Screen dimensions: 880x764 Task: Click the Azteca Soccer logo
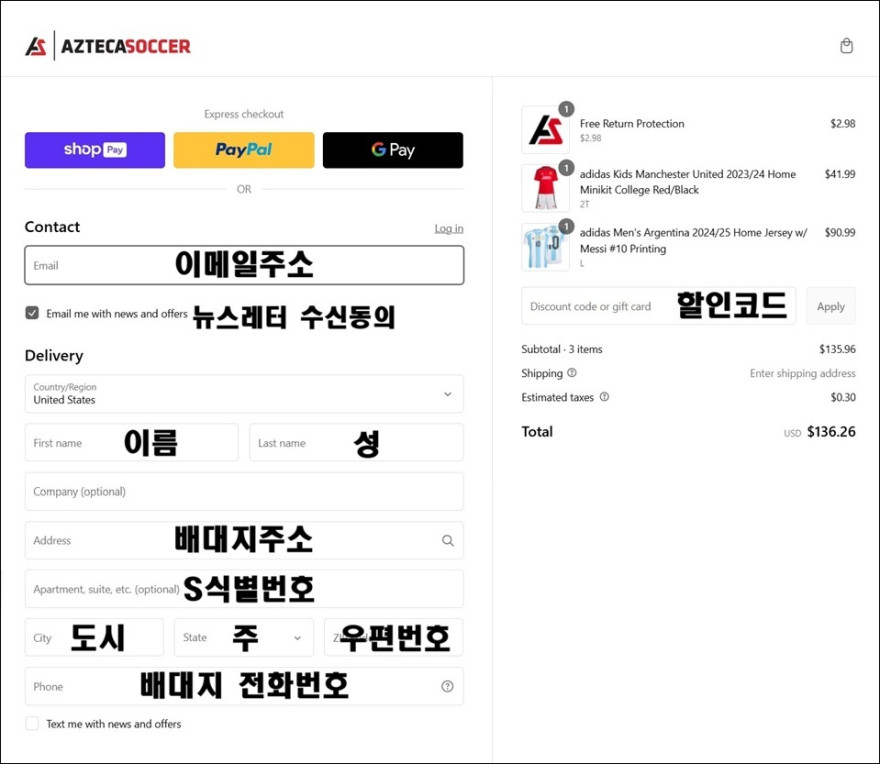tap(108, 46)
